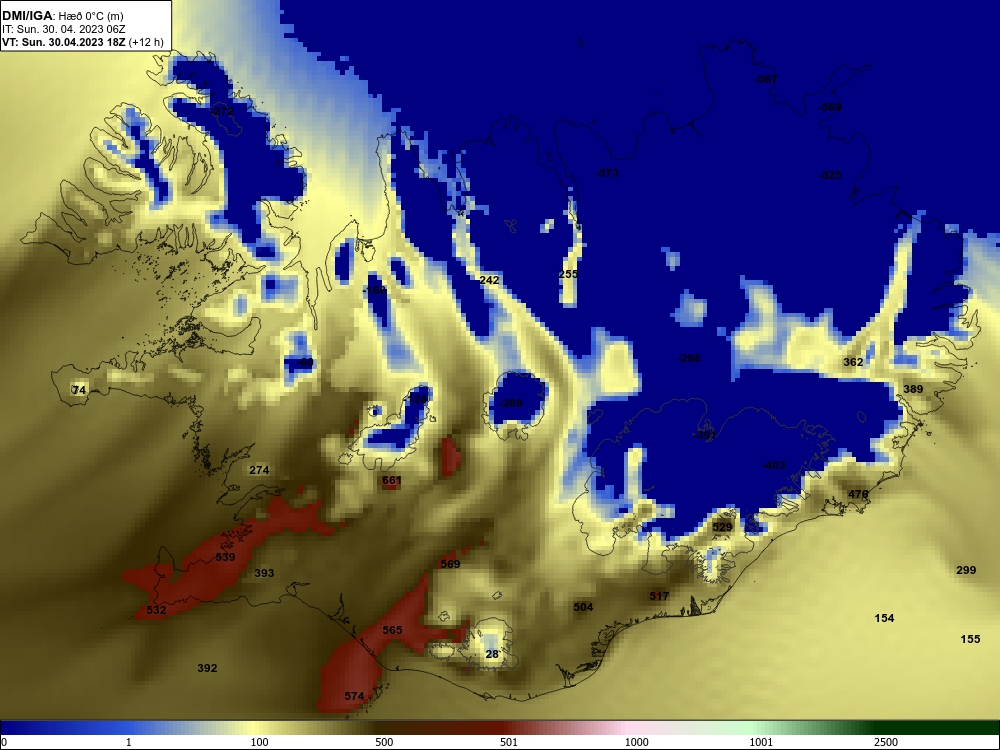The width and height of the screenshot is (1000, 750).
Task: Select the -286 value label
Action: (x=689, y=358)
